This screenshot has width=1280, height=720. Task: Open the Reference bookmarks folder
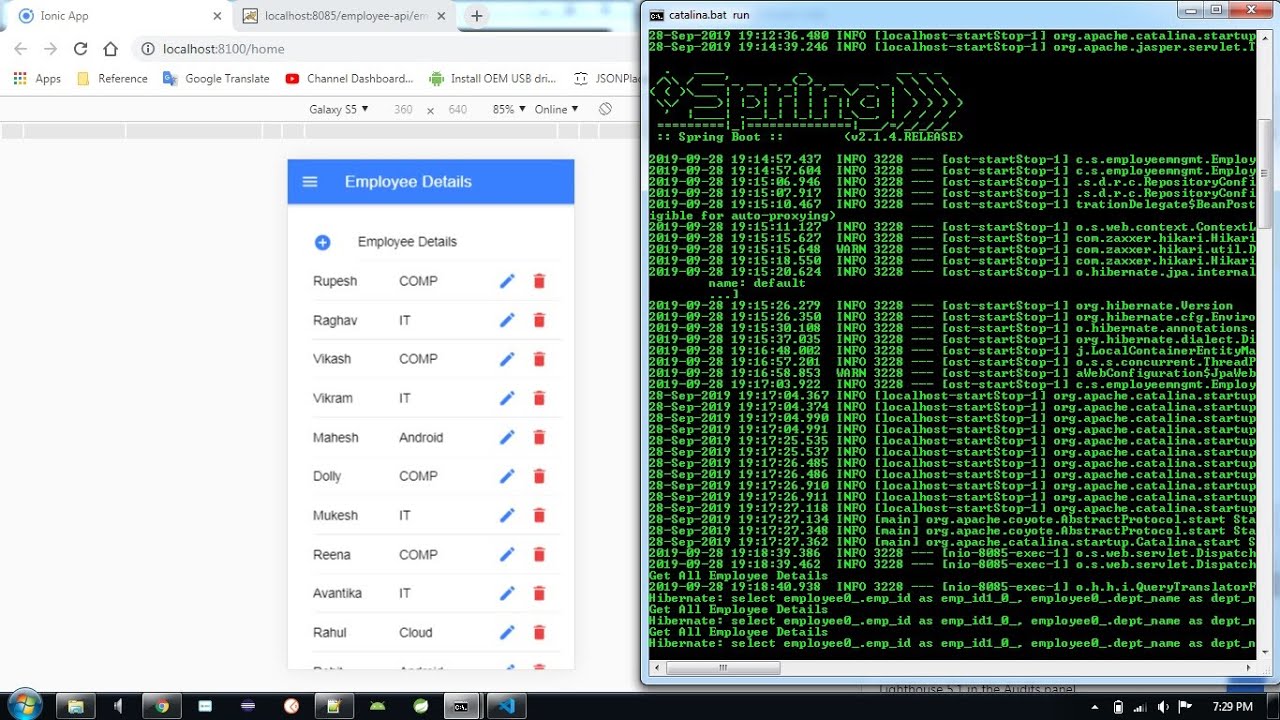click(112, 79)
